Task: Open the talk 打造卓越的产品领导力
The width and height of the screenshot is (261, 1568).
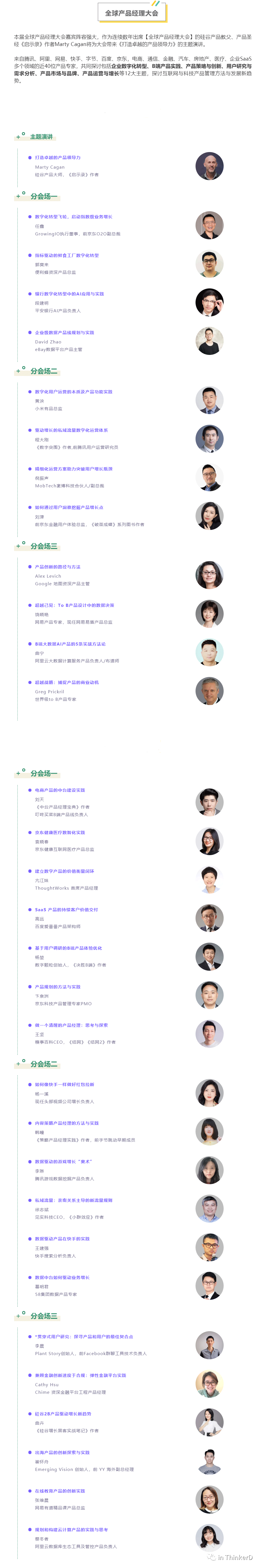Action: (58, 158)
